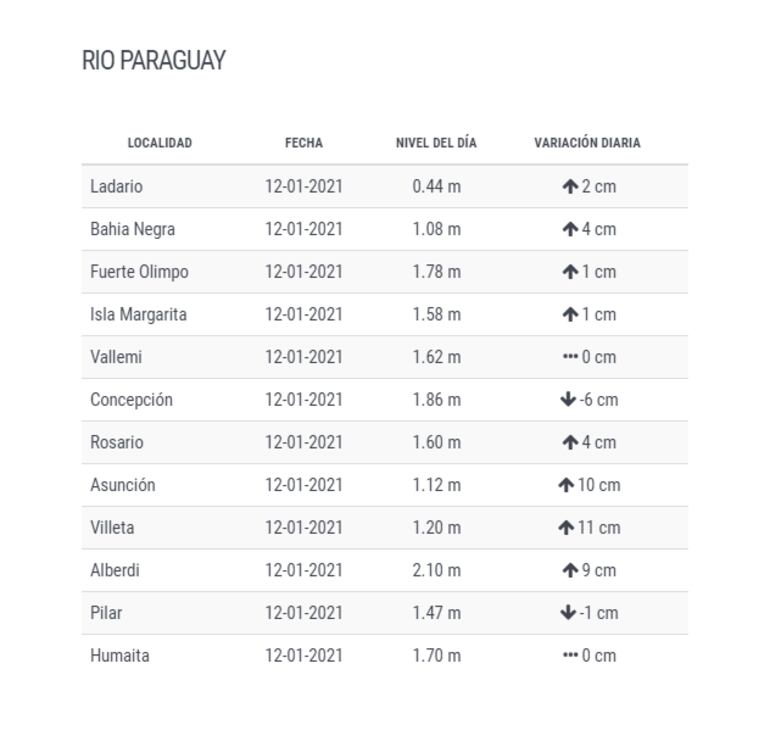Select the Isla Margarita locality name

(138, 315)
